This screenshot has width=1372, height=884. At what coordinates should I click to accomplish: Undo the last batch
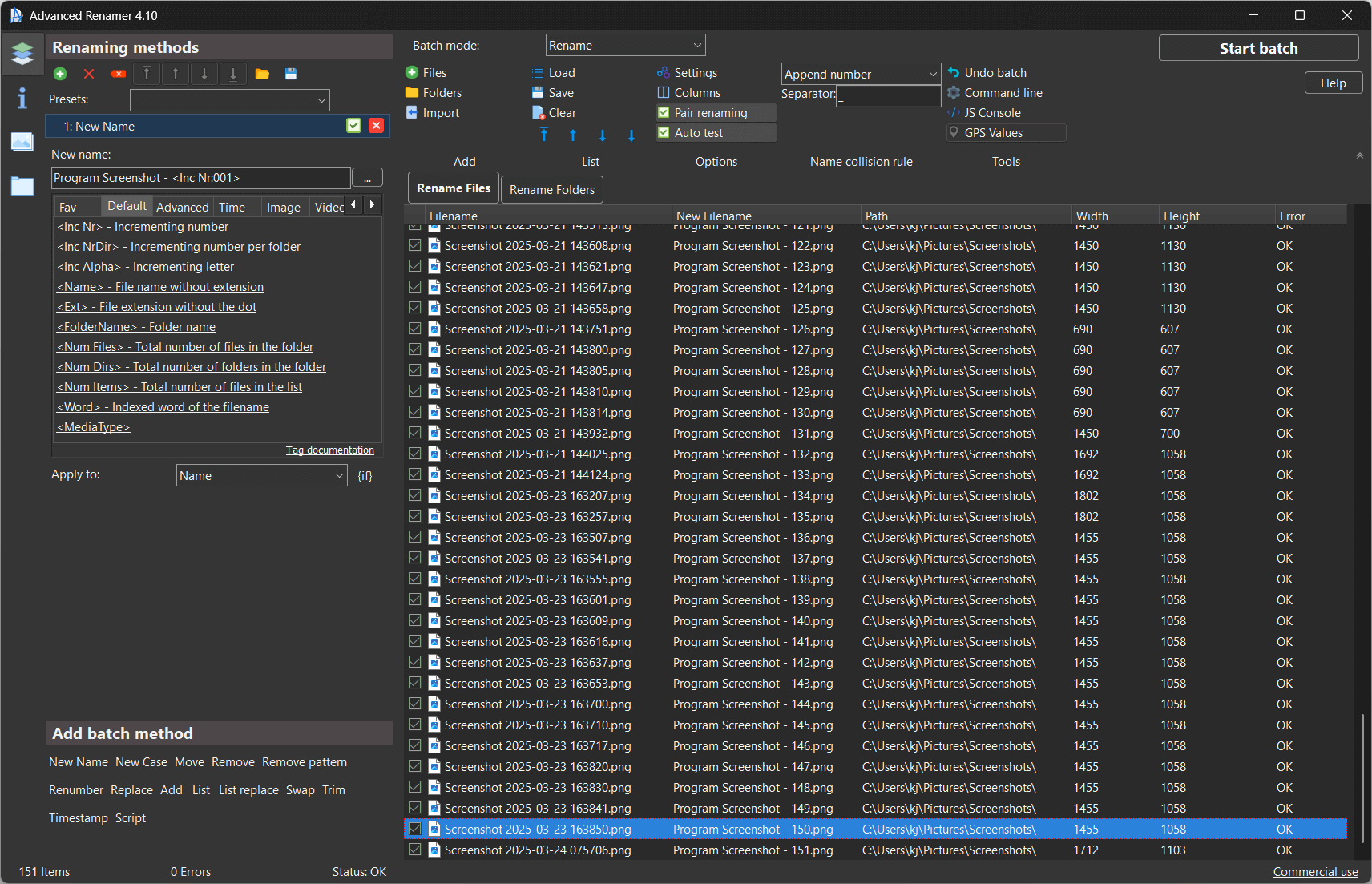(x=987, y=73)
